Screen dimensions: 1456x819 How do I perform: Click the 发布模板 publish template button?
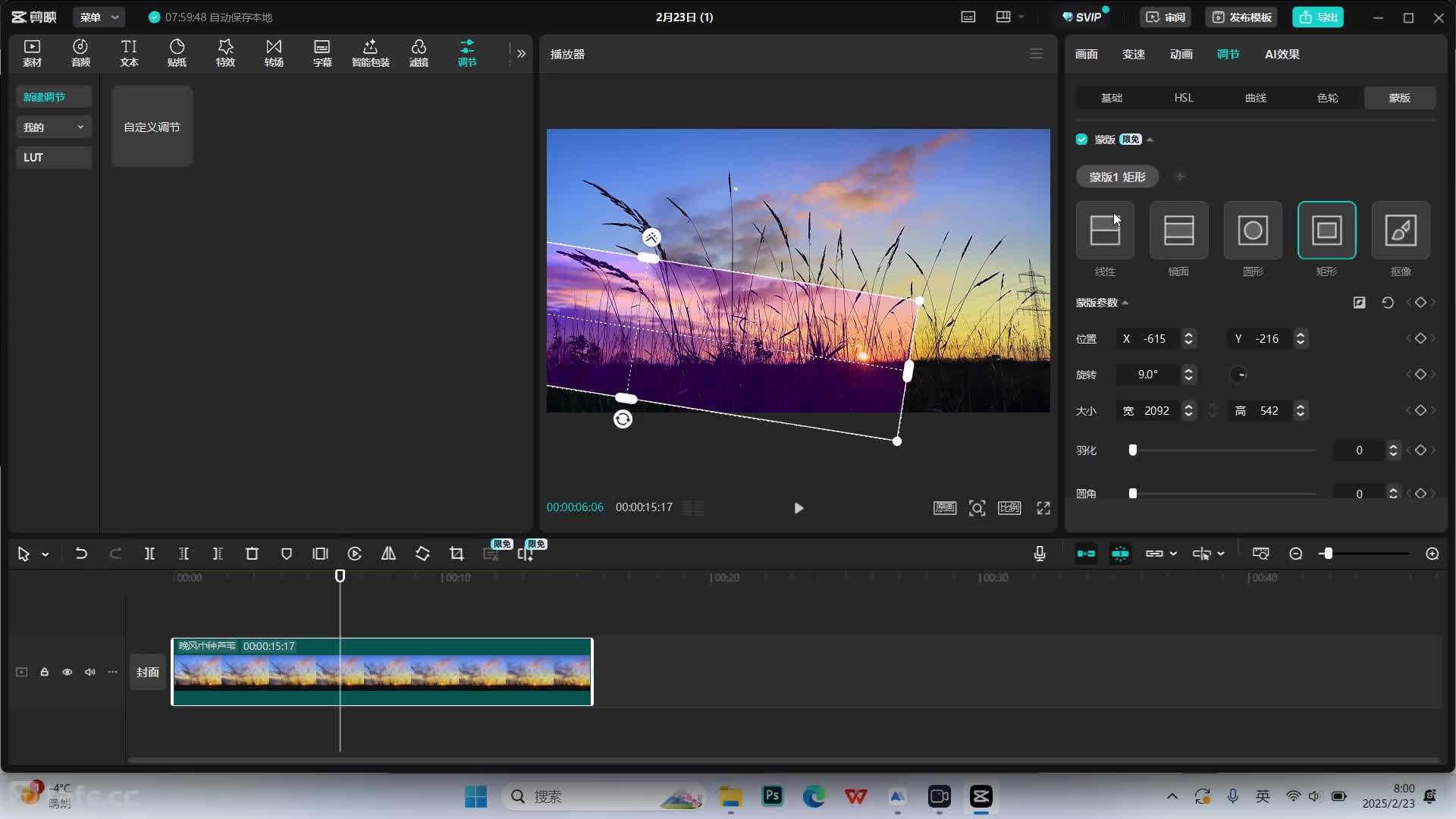tap(1241, 17)
